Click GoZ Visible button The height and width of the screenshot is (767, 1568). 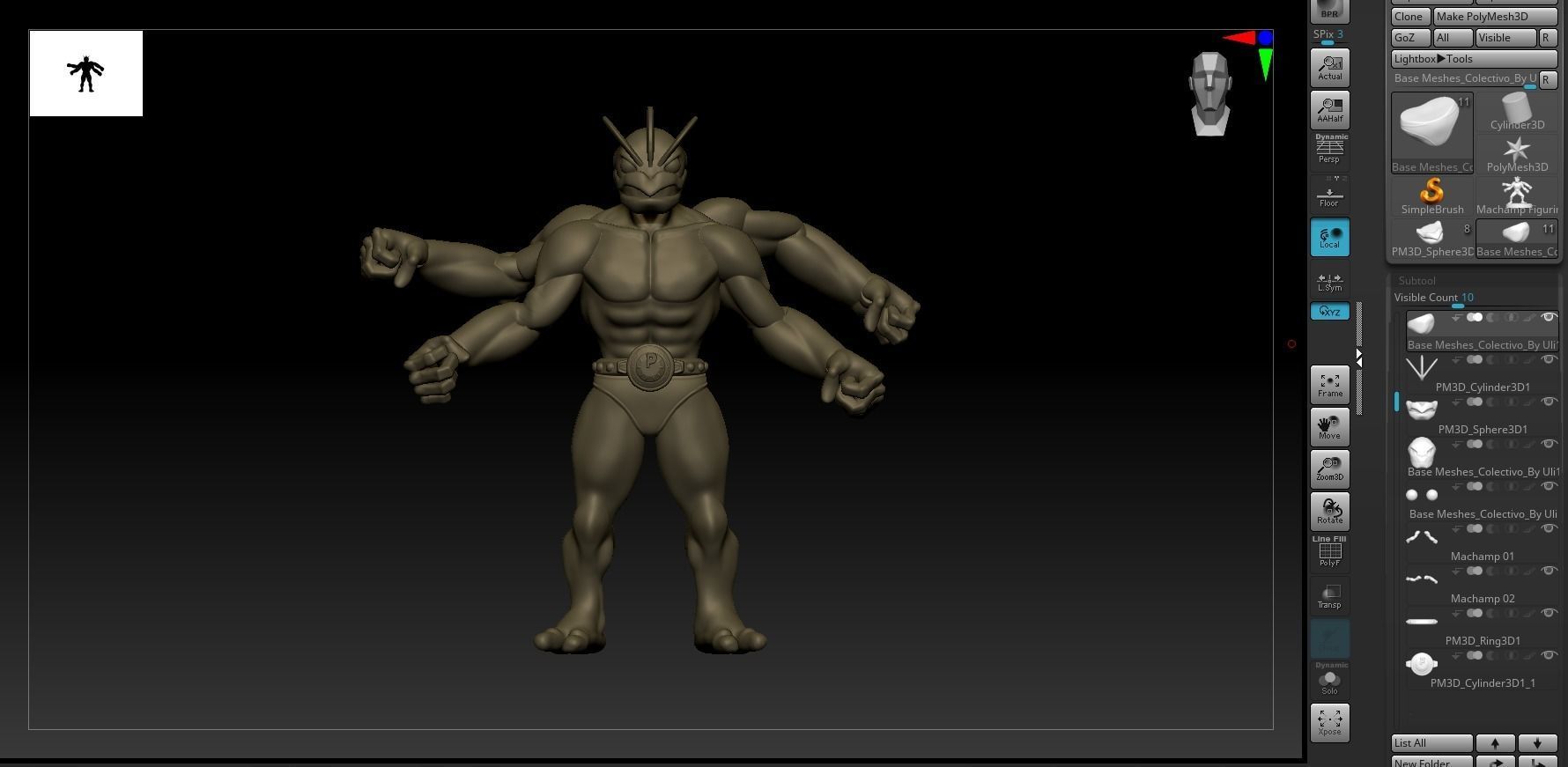1505,38
